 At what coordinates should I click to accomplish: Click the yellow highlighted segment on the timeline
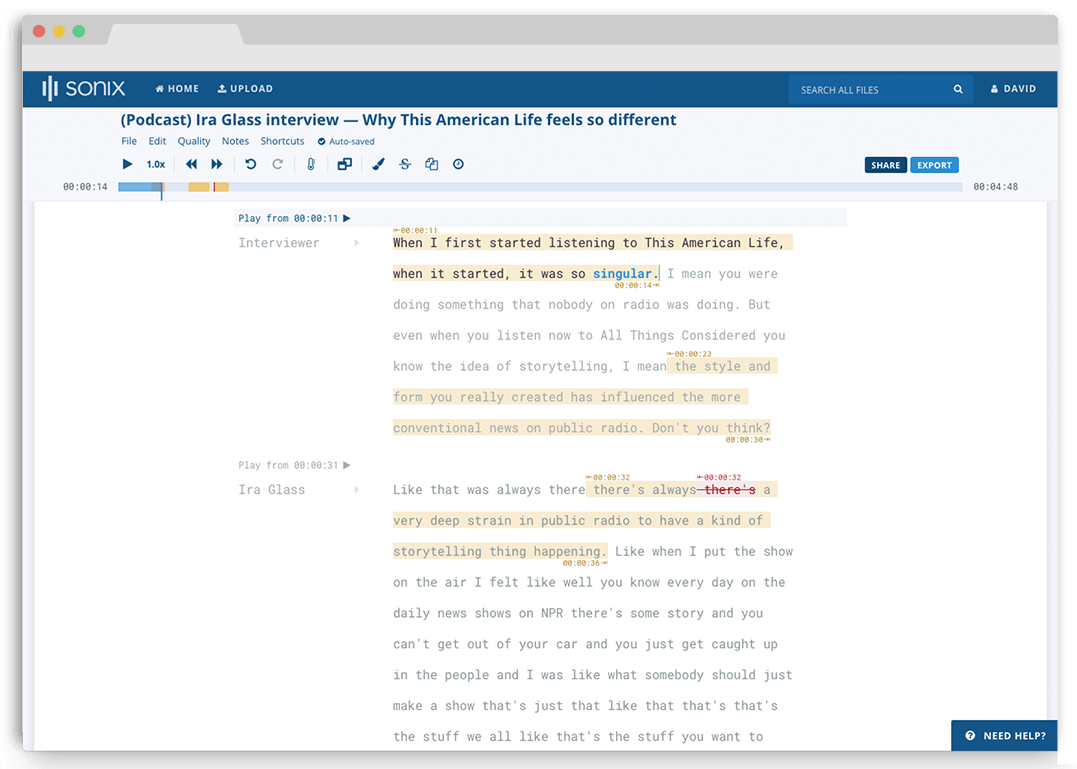[200, 186]
